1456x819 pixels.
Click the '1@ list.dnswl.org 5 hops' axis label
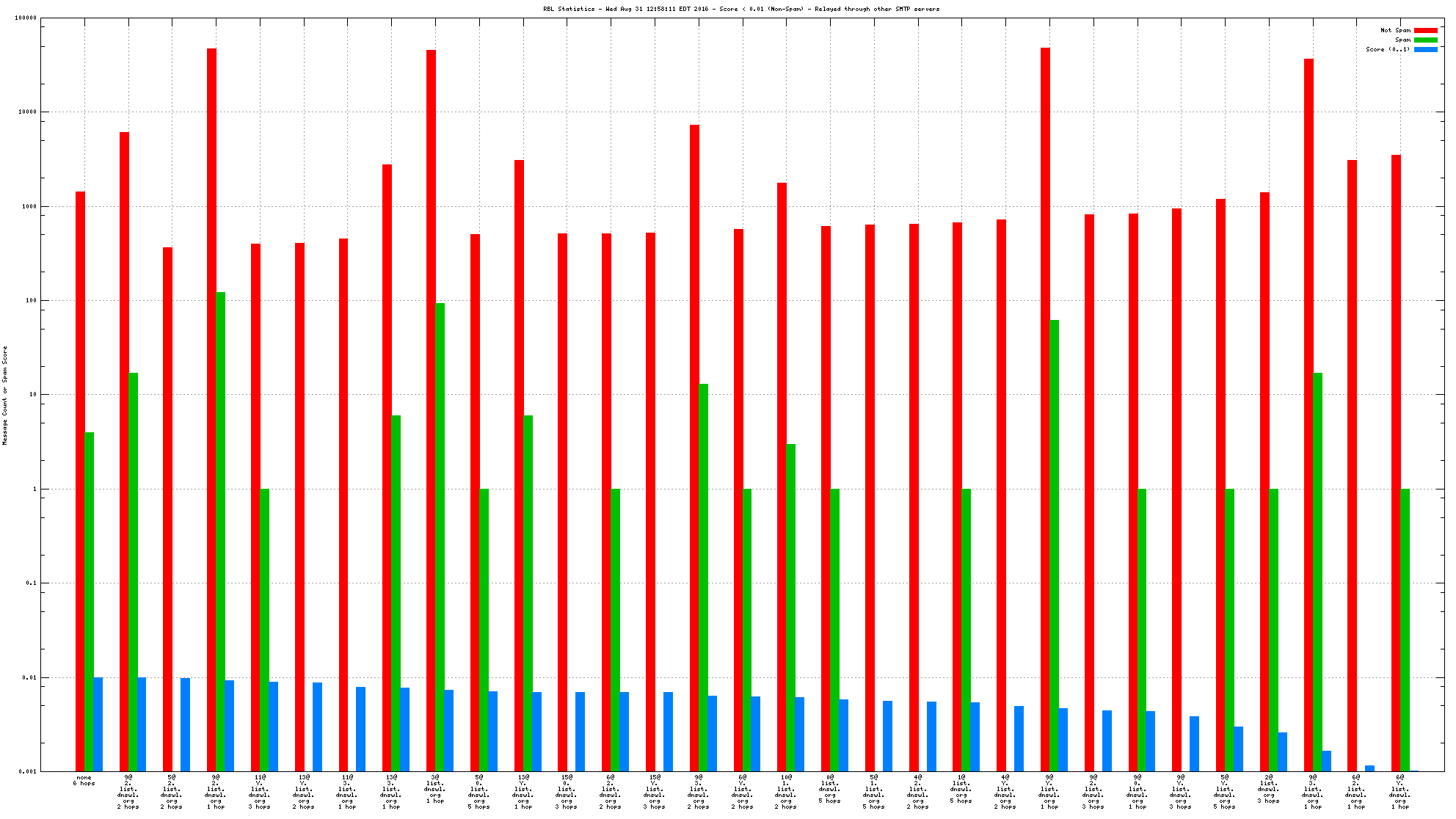pos(961,789)
